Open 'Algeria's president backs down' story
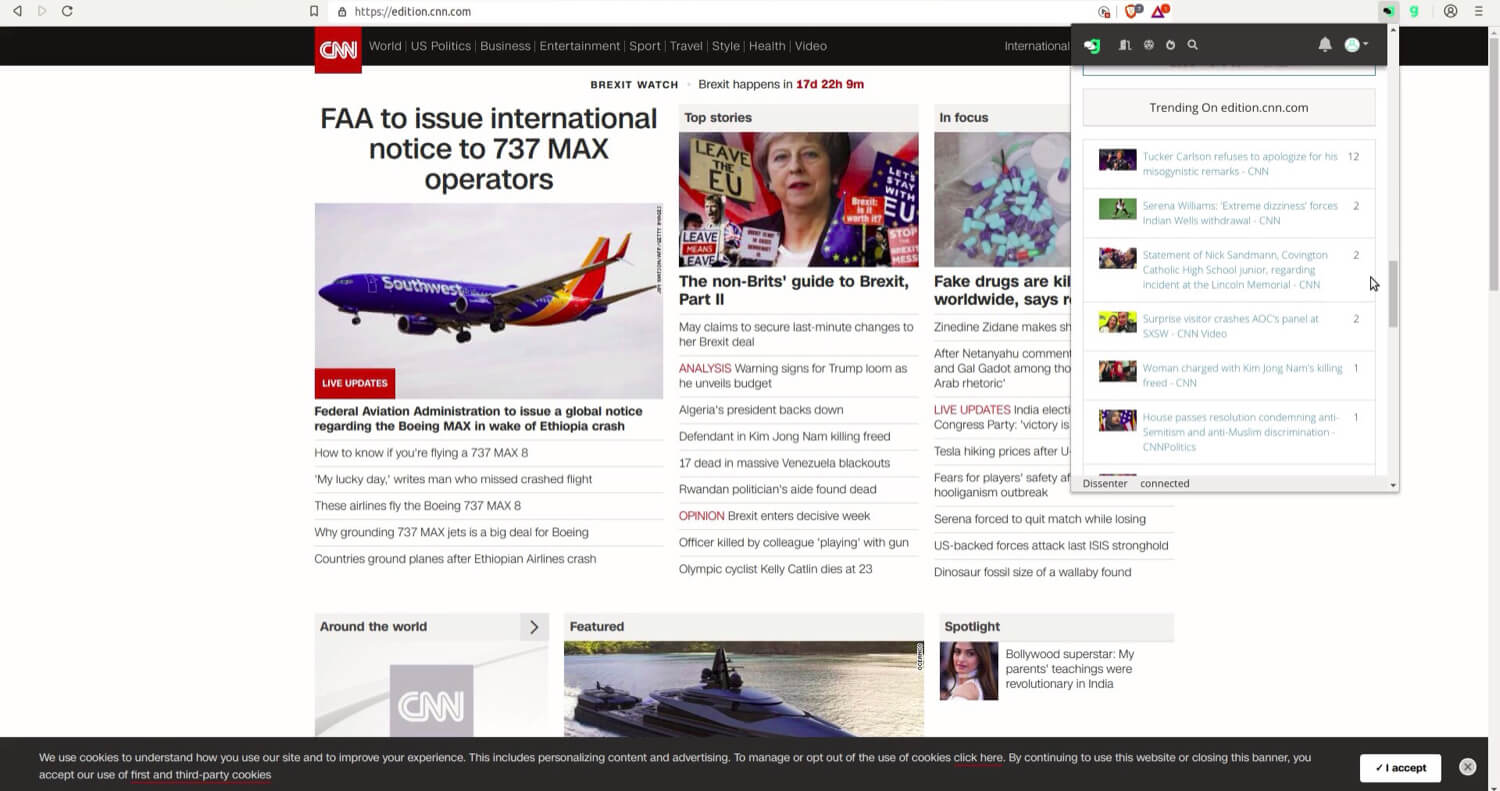Screen dimensions: 1500x791 [761, 410]
